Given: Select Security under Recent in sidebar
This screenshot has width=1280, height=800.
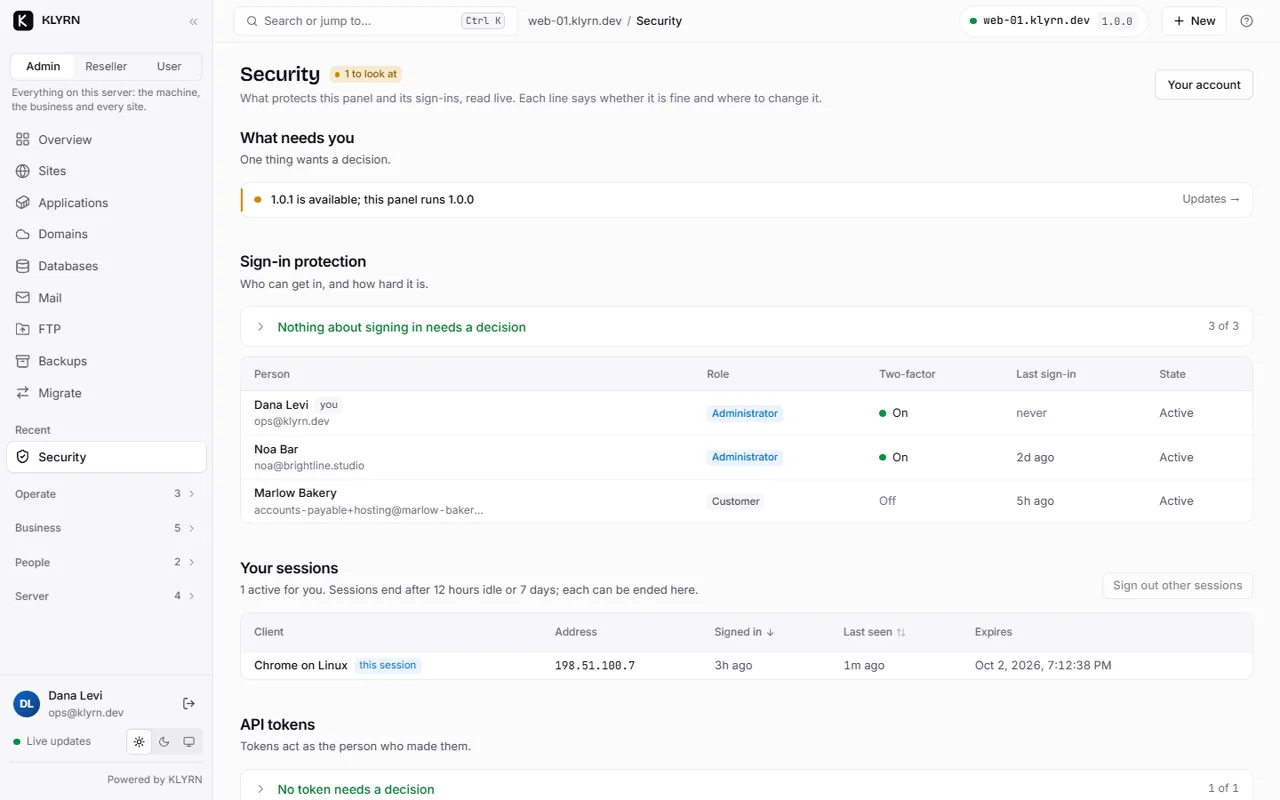Looking at the screenshot, I should click(106, 457).
